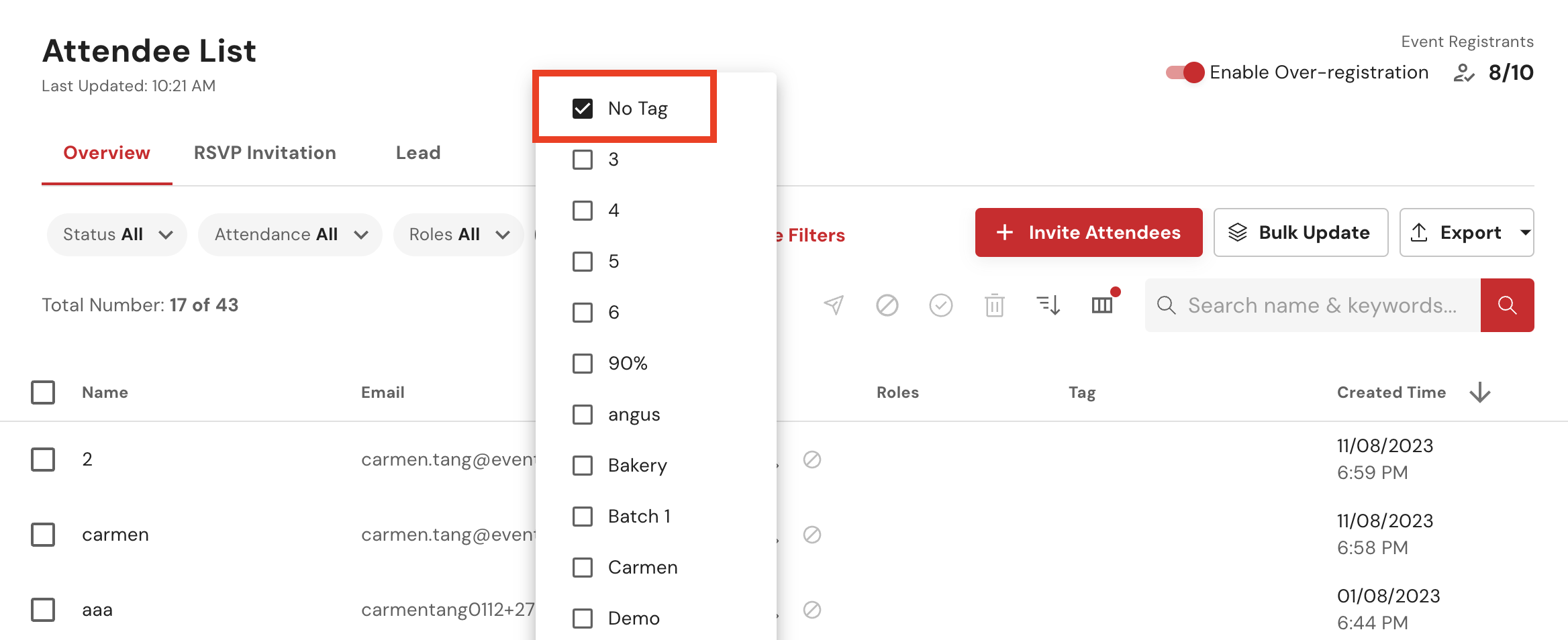
Task: Check the Carmen tag checkbox
Action: pos(583,568)
